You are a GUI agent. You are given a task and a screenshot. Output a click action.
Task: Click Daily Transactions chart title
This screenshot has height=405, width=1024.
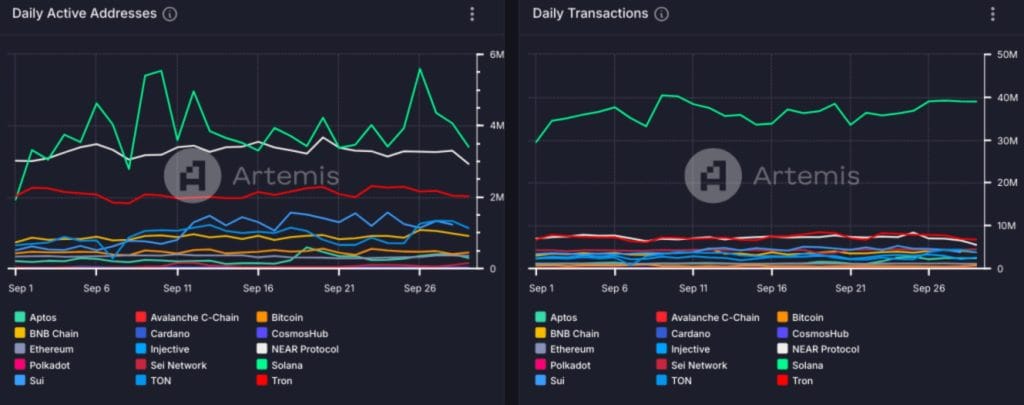tap(590, 13)
